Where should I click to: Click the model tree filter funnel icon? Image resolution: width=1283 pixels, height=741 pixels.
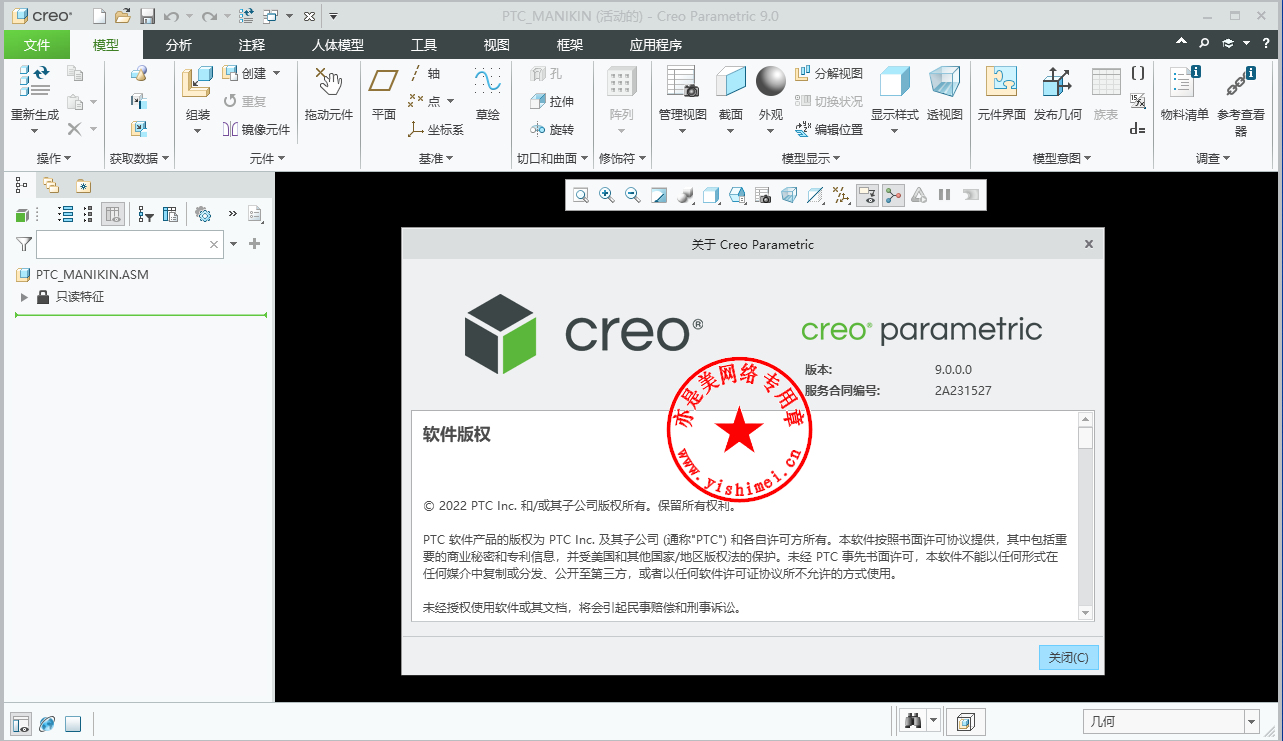24,244
